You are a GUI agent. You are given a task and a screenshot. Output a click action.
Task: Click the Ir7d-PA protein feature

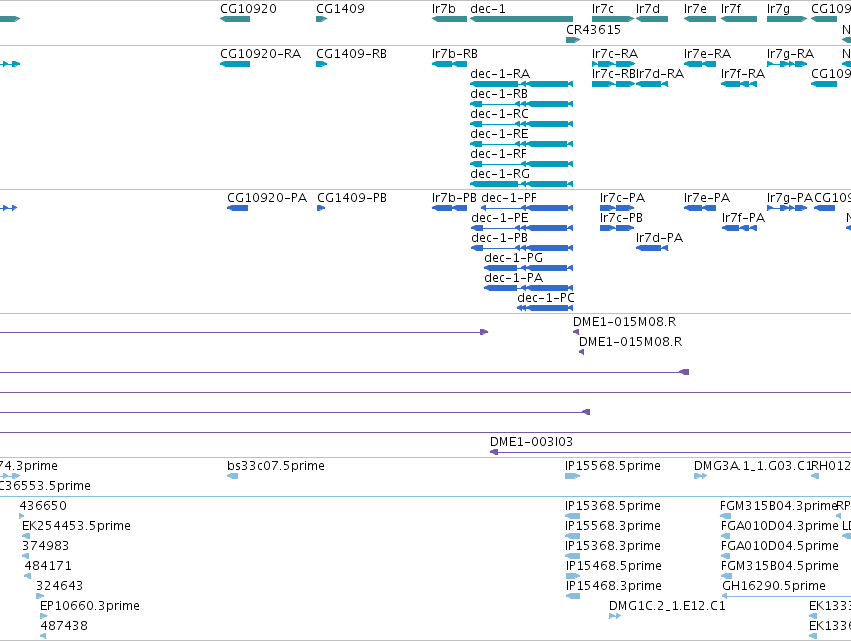pyautogui.click(x=652, y=248)
